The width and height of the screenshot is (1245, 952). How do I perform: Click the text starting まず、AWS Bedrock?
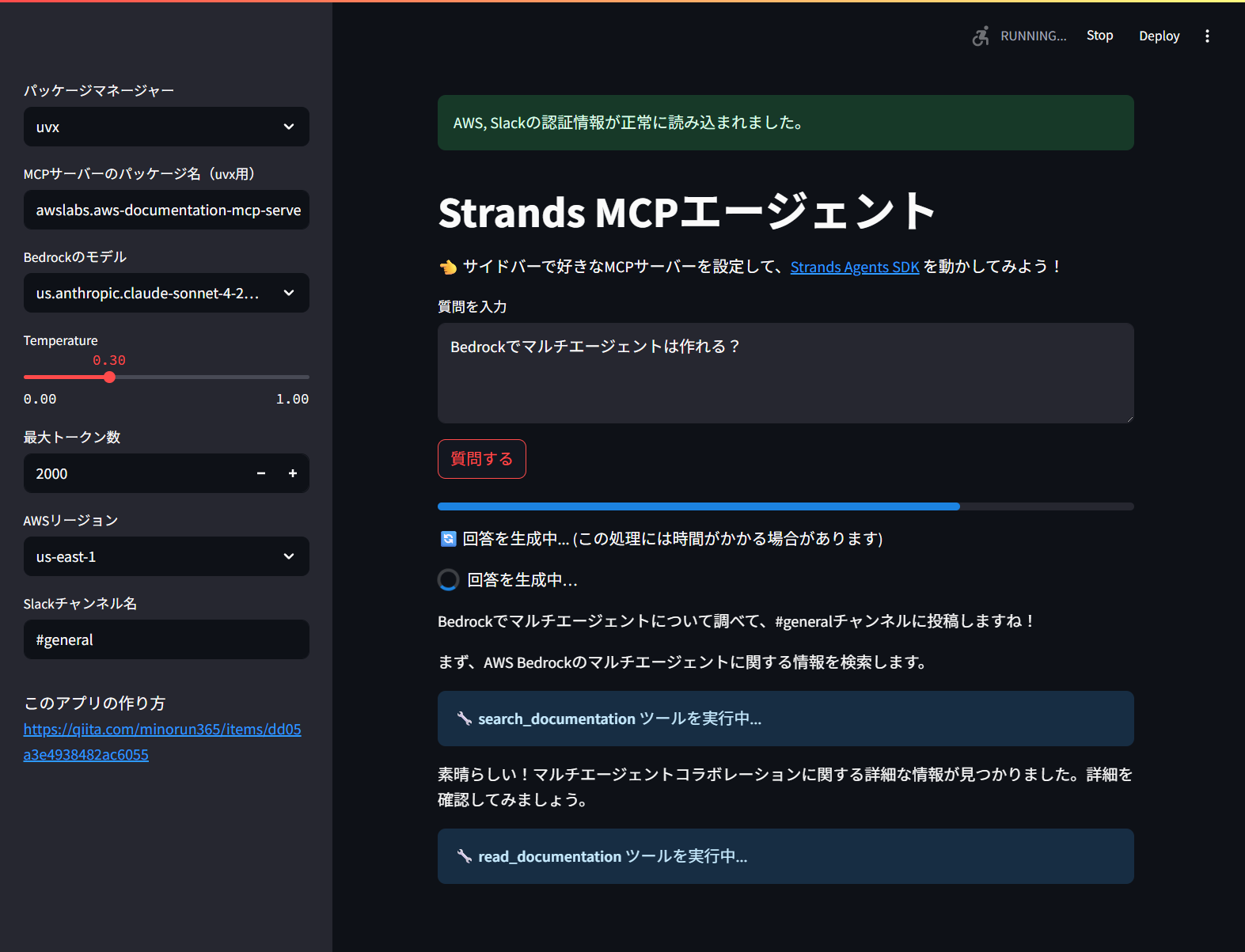684,662
